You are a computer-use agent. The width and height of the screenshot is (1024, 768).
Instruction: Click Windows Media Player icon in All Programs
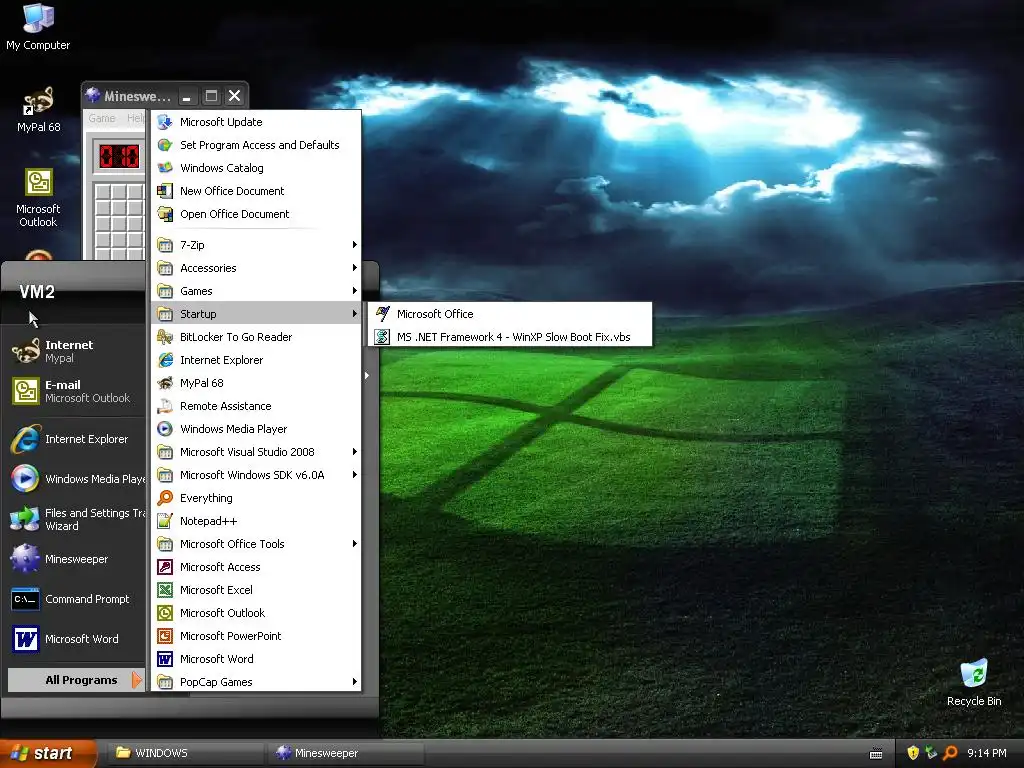[x=165, y=429]
